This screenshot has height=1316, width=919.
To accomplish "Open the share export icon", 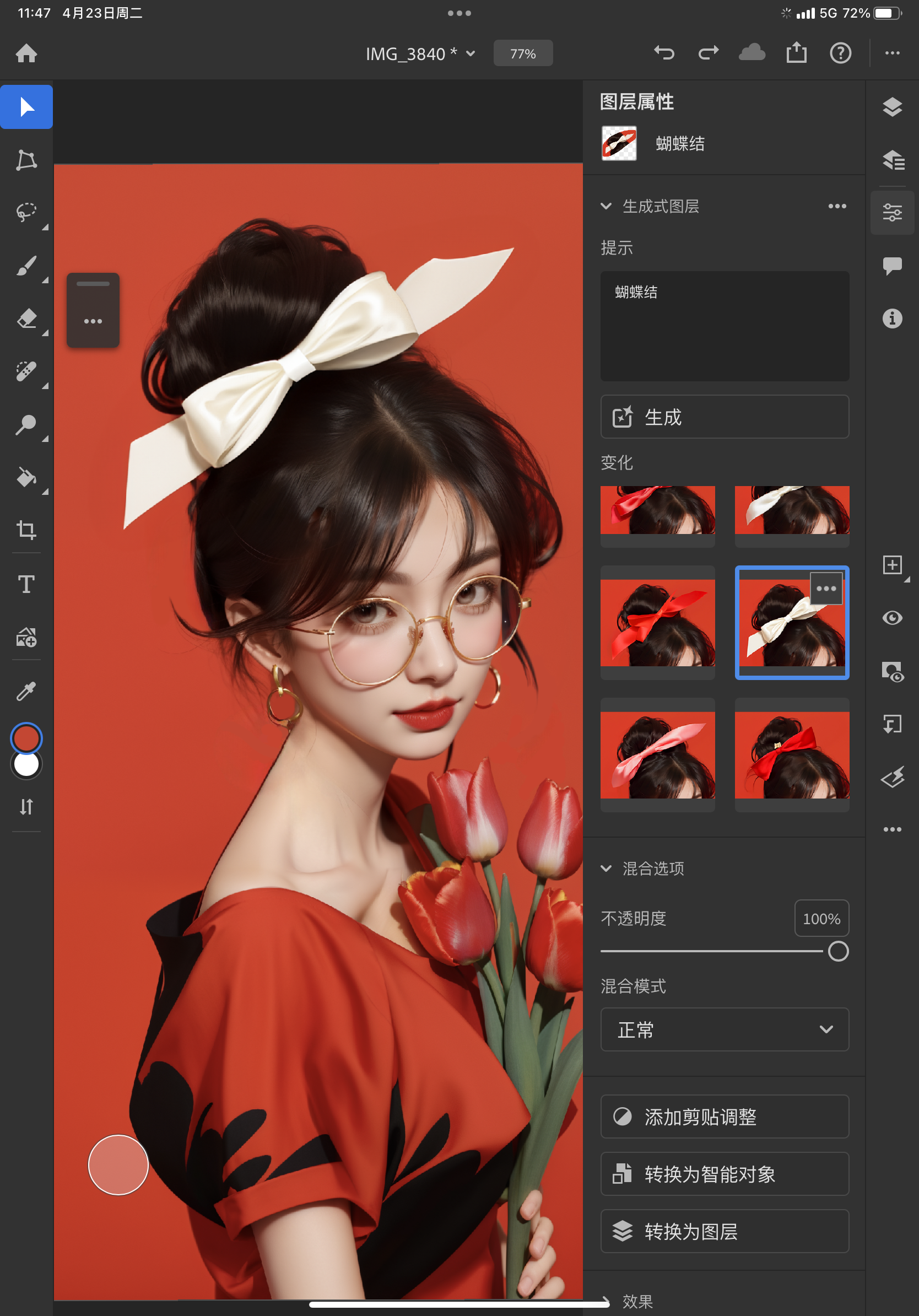I will pyautogui.click(x=796, y=53).
